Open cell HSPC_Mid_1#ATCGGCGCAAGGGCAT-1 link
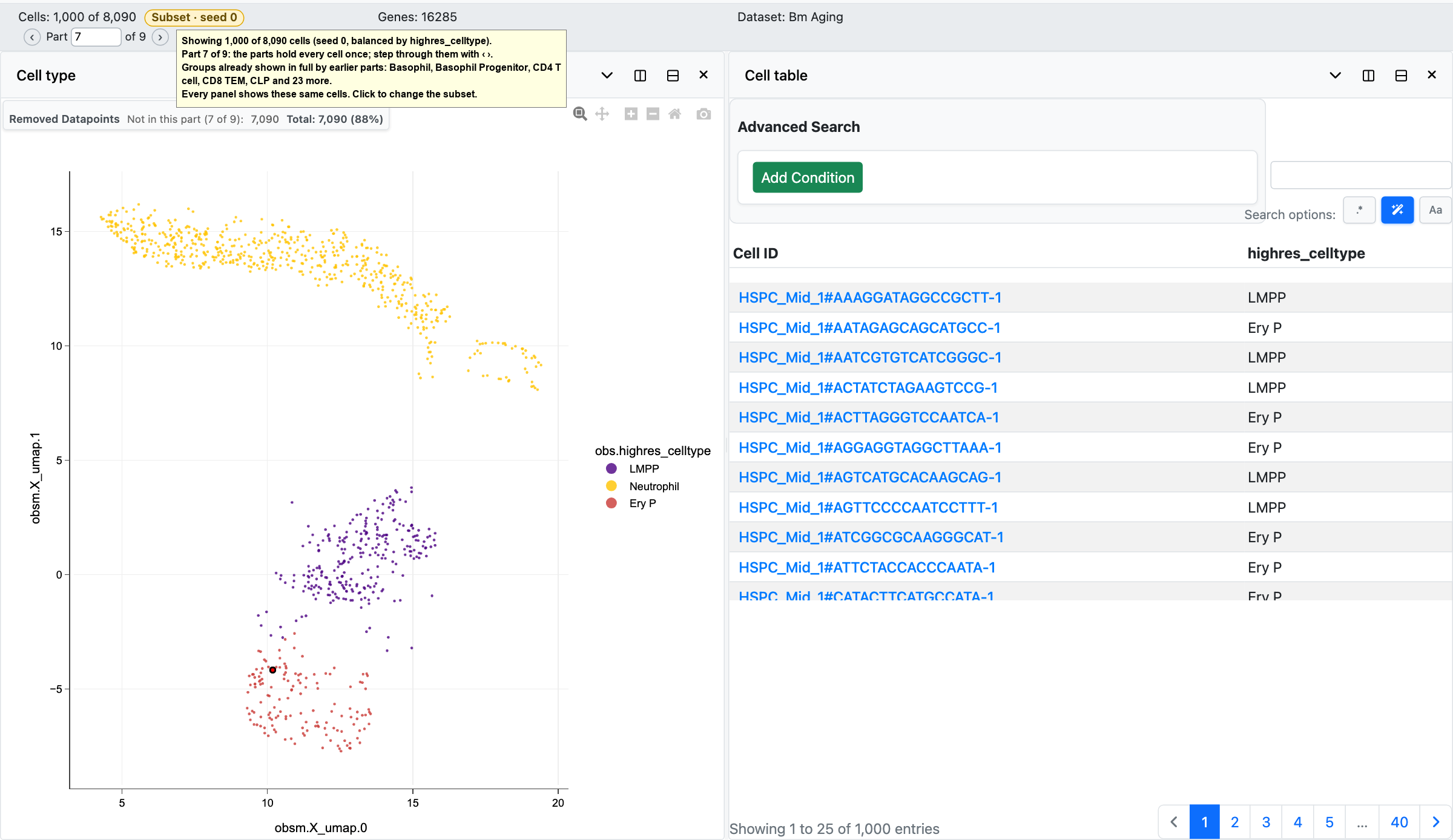1453x840 pixels. 871,537
